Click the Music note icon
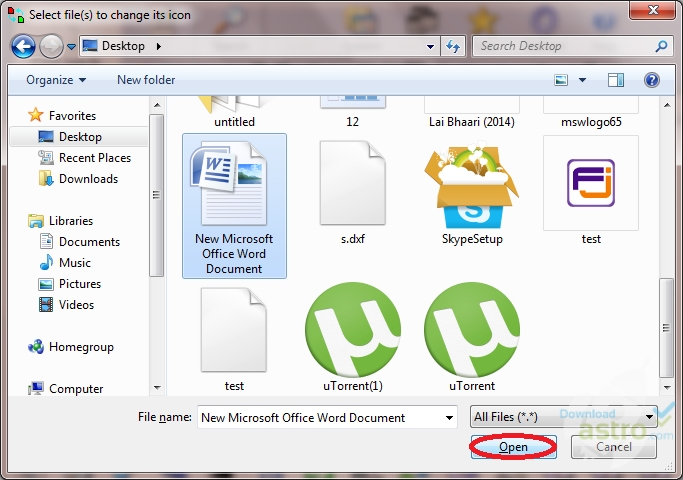The height and width of the screenshot is (480, 683). [x=46, y=262]
